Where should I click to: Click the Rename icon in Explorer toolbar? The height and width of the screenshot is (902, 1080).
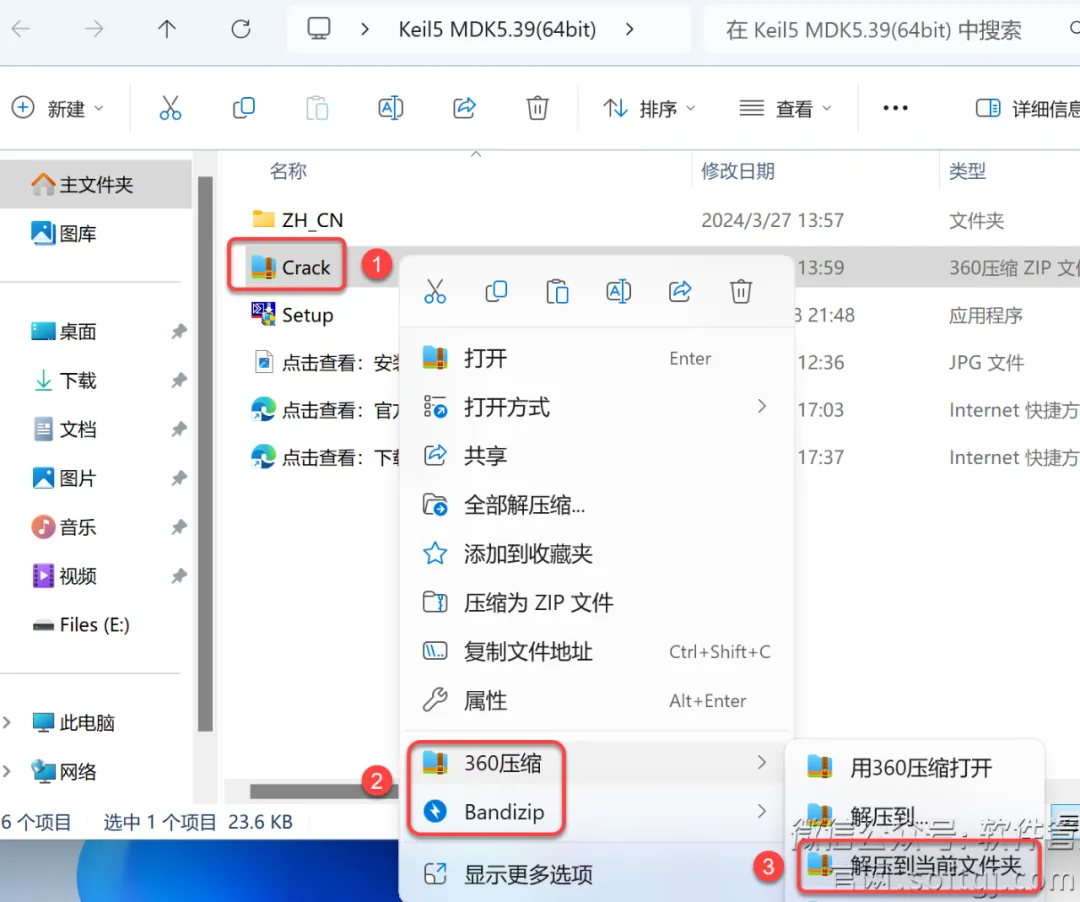(x=391, y=108)
